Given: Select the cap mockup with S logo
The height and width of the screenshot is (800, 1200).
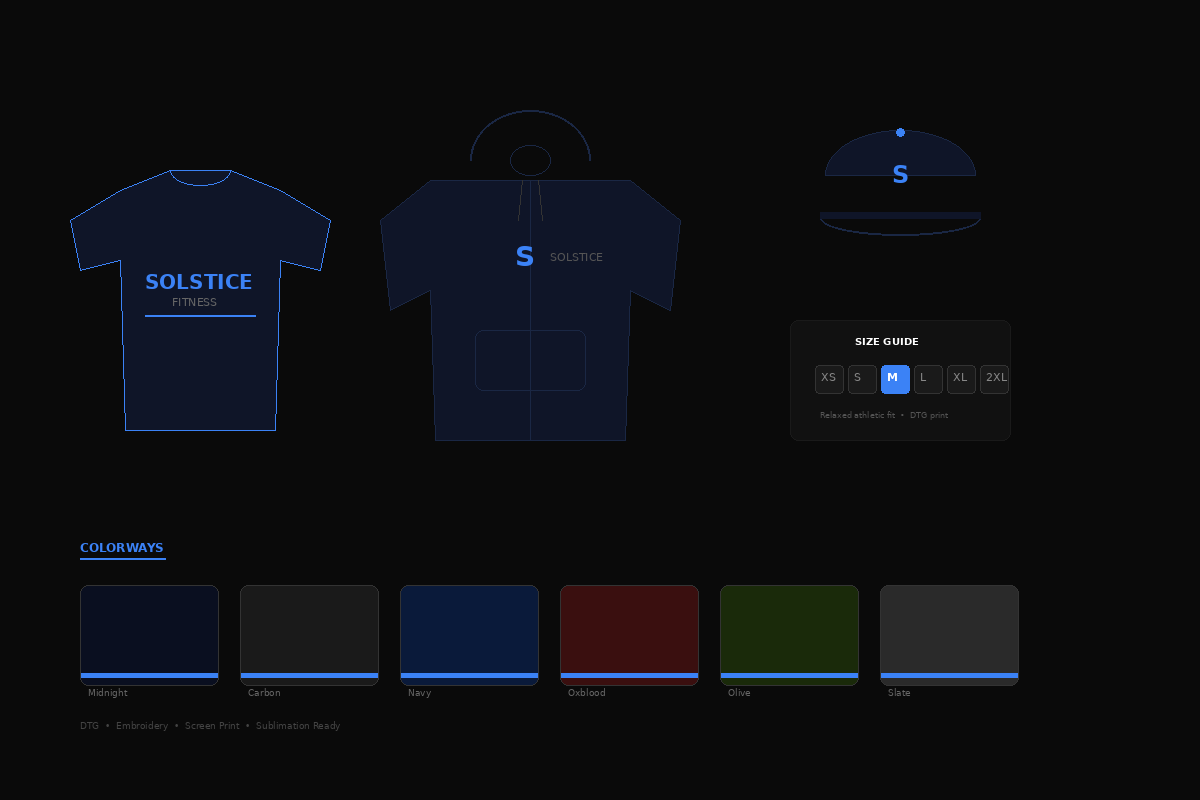Looking at the screenshot, I should [x=900, y=182].
